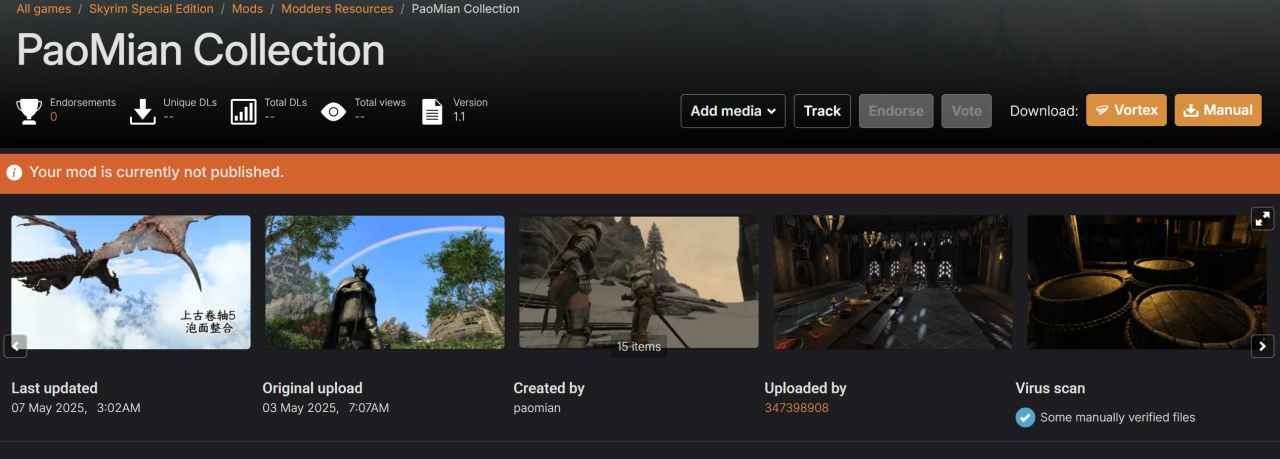Click the creator name paomian
This screenshot has height=459, width=1280.
(537, 408)
